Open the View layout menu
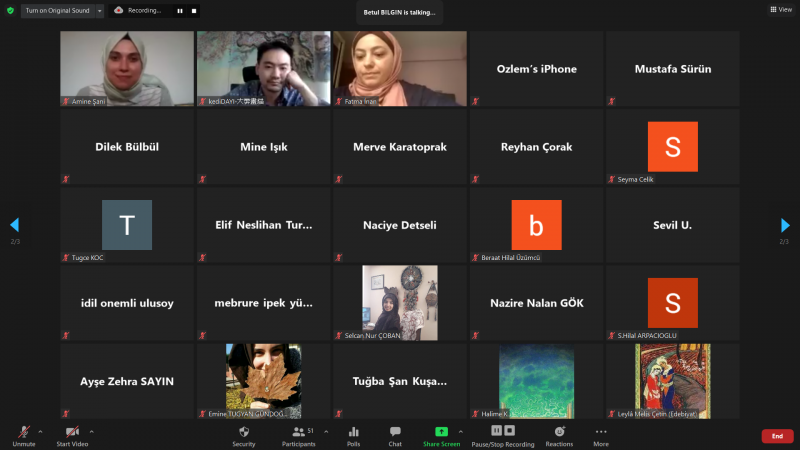Image resolution: width=800 pixels, height=450 pixels. [x=781, y=10]
